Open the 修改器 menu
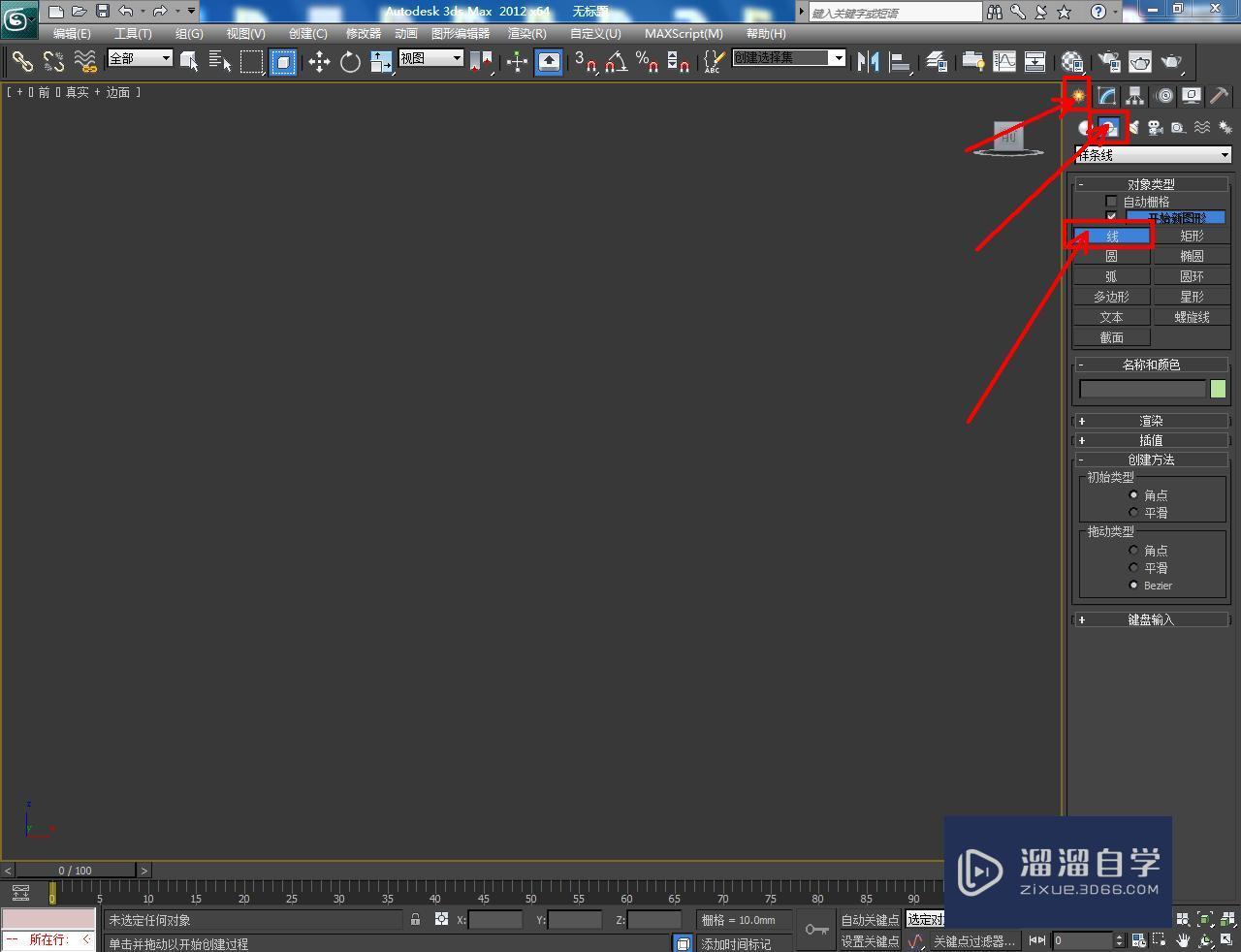Viewport: 1241px width, 952px height. coord(364,33)
